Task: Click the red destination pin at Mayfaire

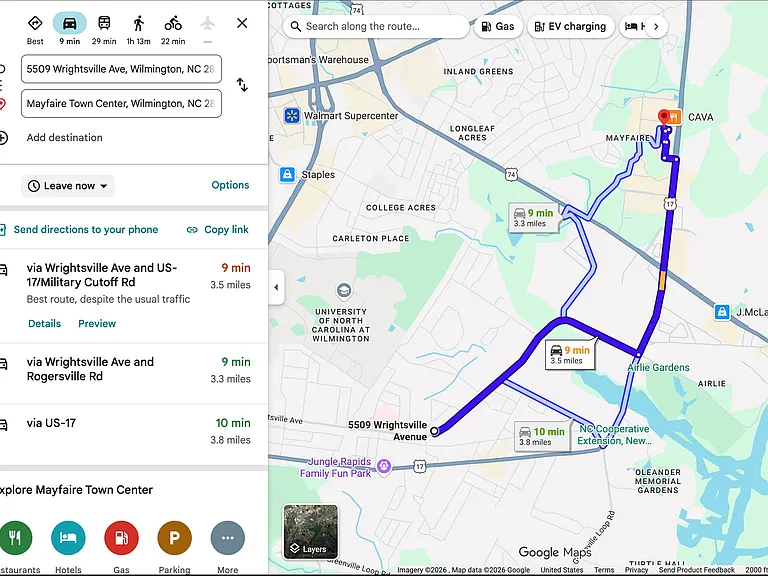Action: (x=664, y=118)
